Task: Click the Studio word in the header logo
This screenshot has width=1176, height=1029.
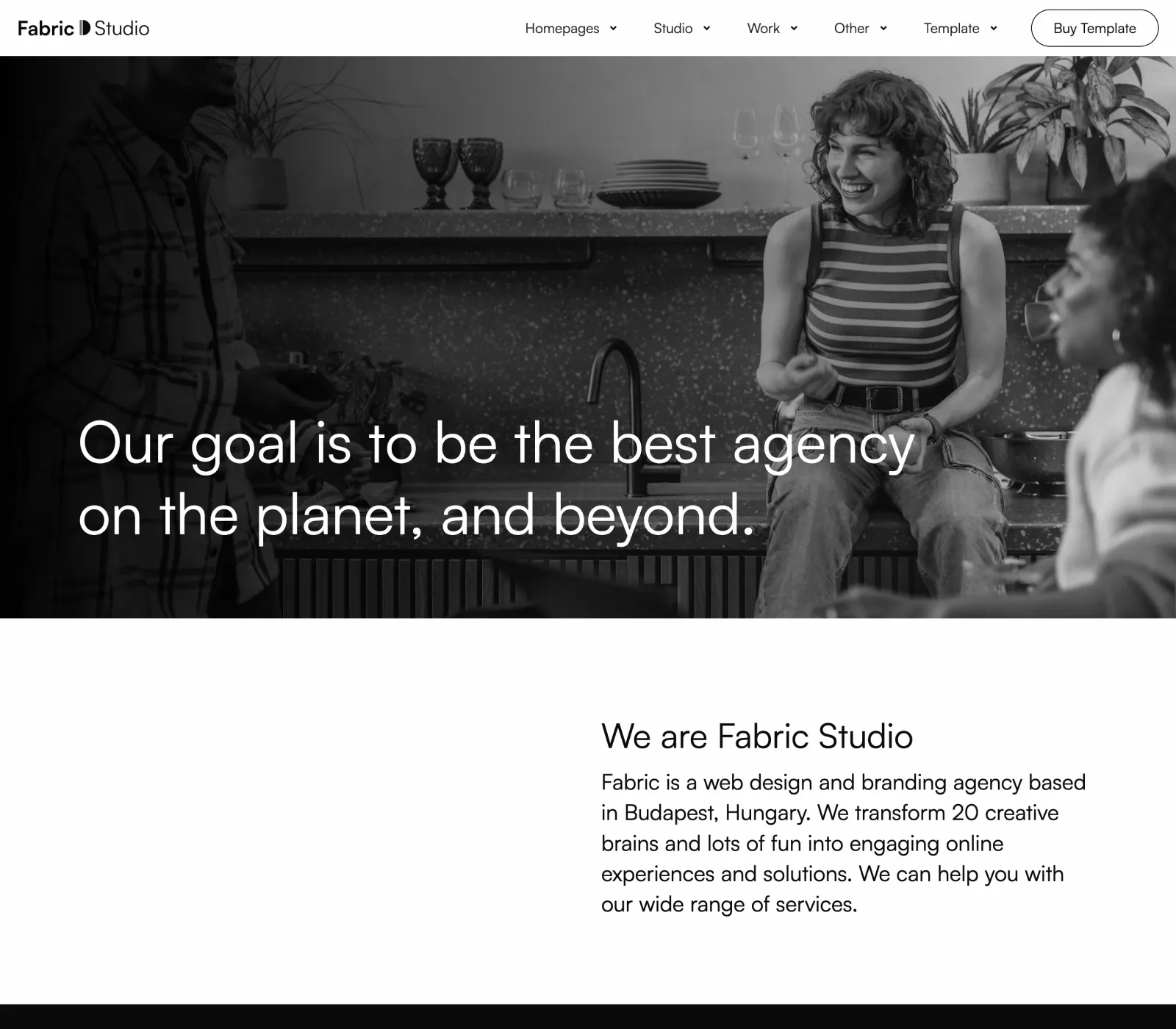Action: (122, 28)
